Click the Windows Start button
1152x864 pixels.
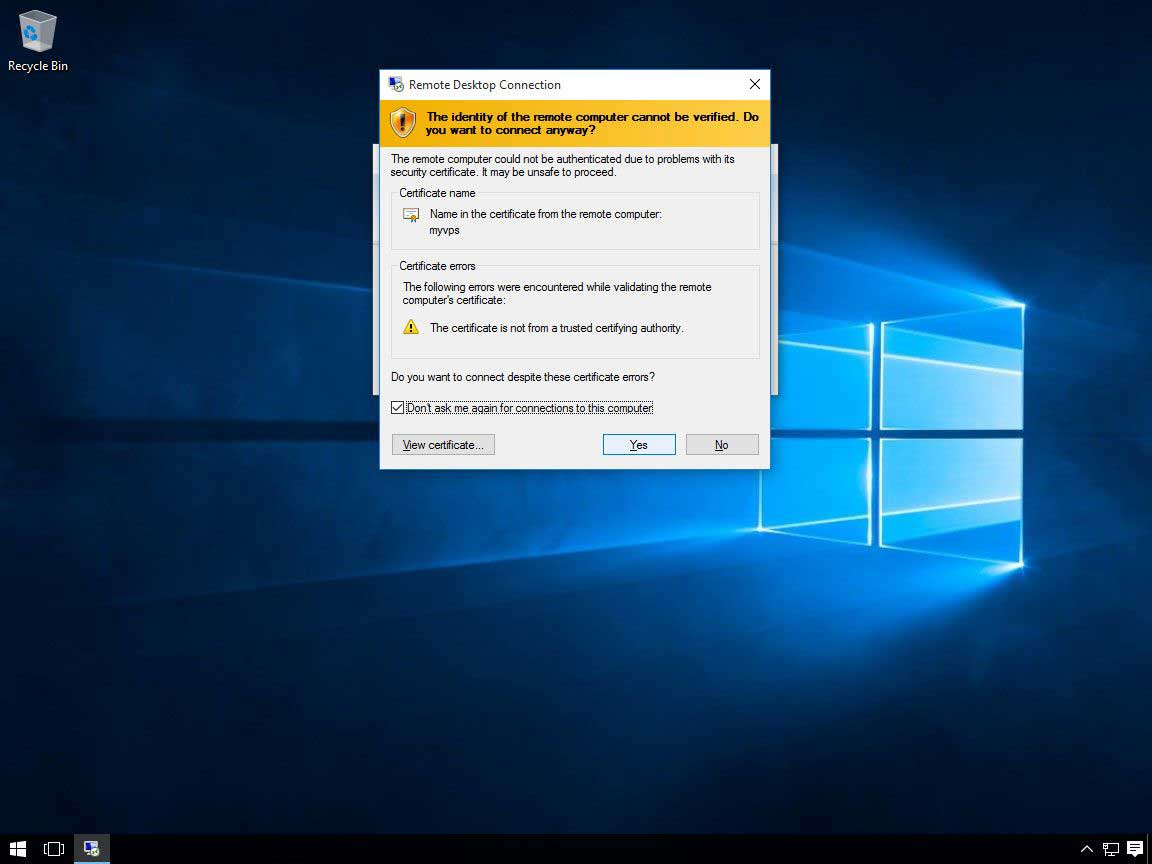point(18,849)
